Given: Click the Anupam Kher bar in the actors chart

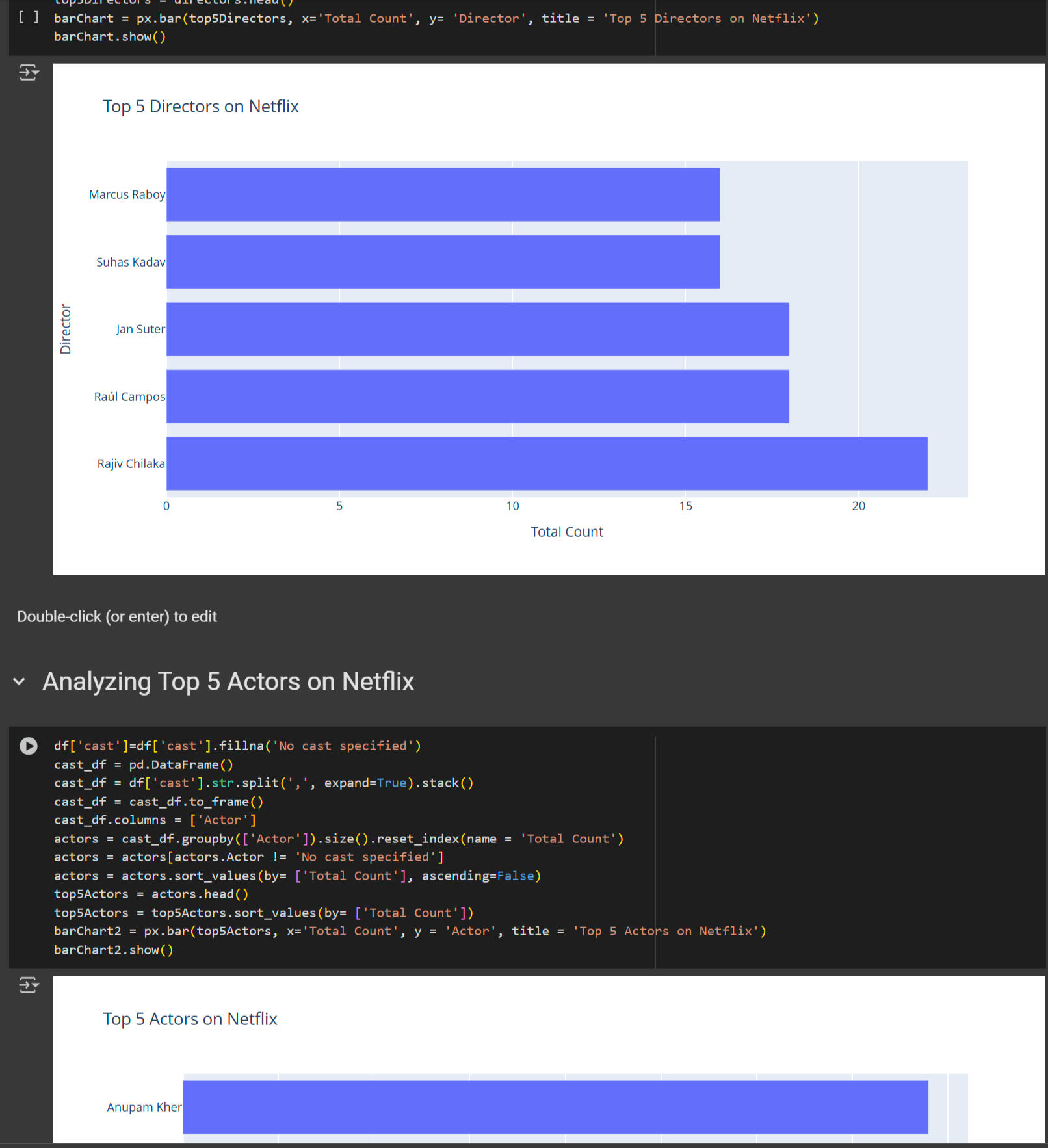Looking at the screenshot, I should 555,1107.
